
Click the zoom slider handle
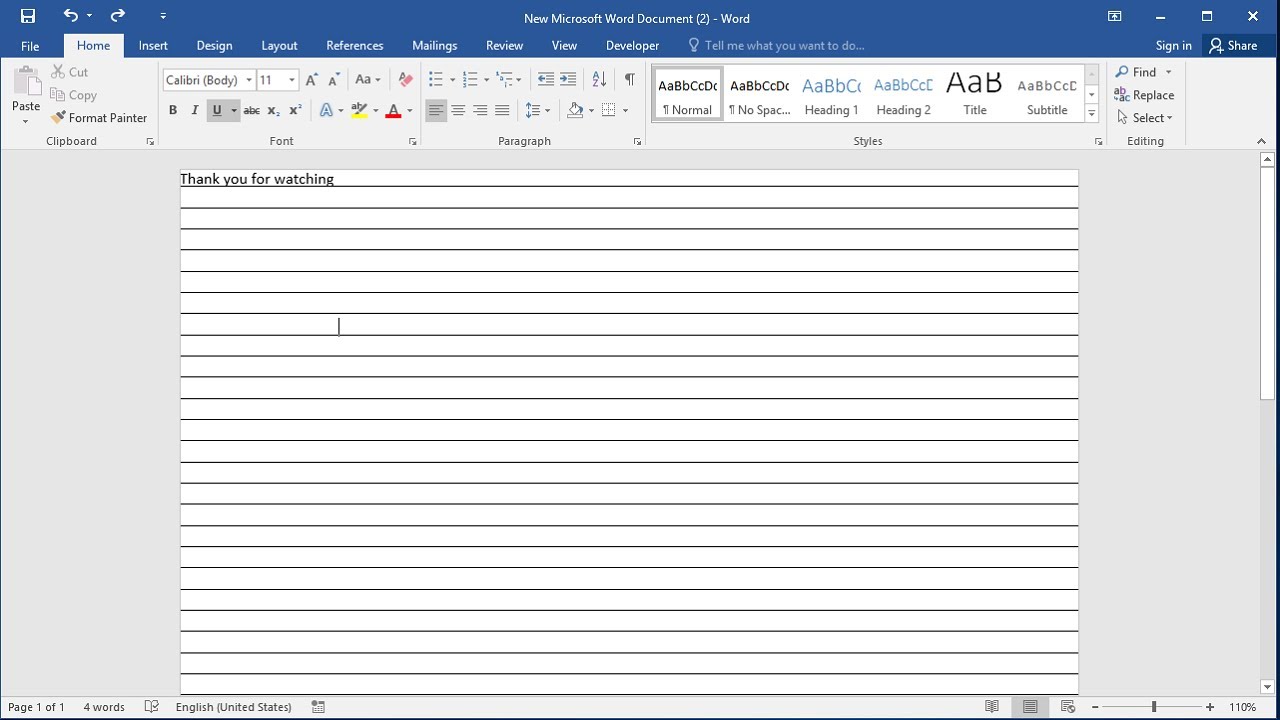tap(1153, 706)
